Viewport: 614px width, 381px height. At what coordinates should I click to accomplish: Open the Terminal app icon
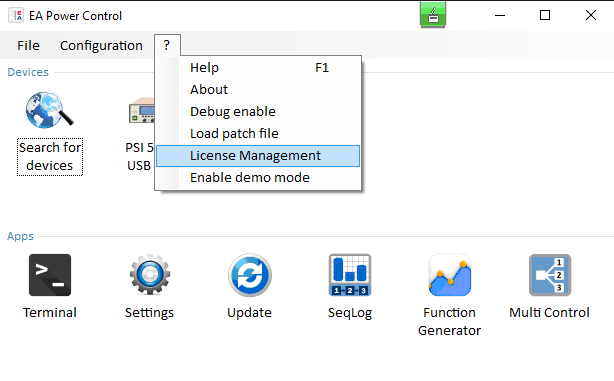coord(50,275)
